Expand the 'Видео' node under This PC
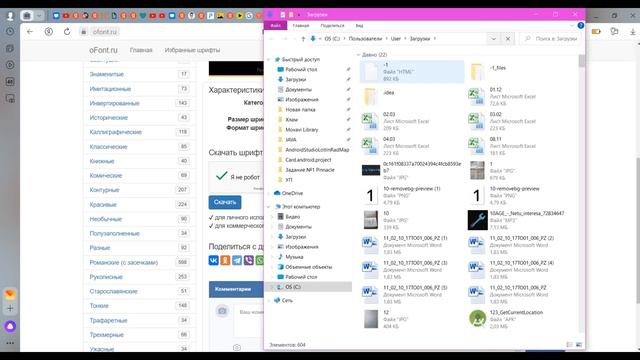The image size is (640, 360). (273, 217)
